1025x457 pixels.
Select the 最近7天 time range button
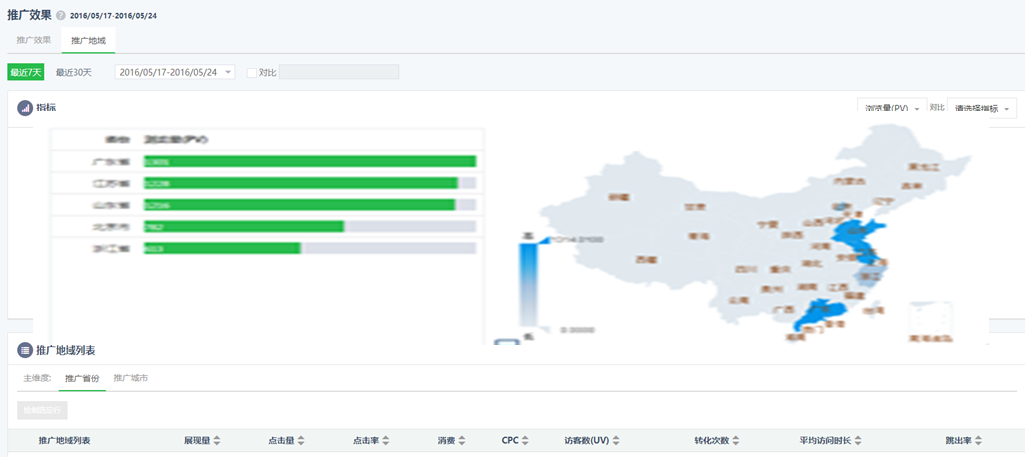[26, 72]
